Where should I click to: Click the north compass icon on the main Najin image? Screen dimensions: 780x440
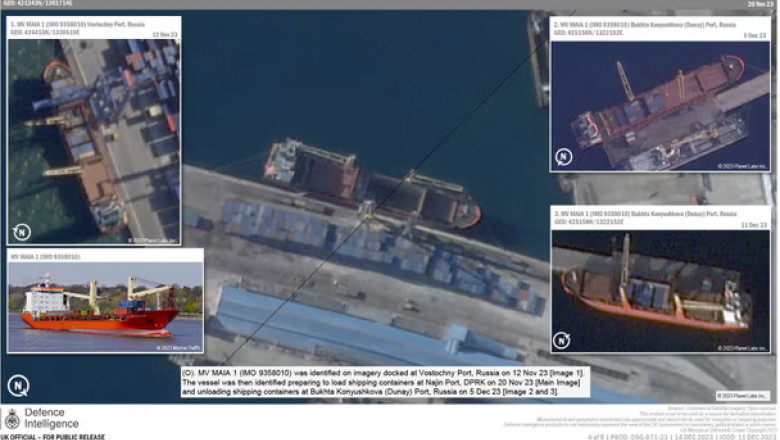pyautogui.click(x=18, y=386)
